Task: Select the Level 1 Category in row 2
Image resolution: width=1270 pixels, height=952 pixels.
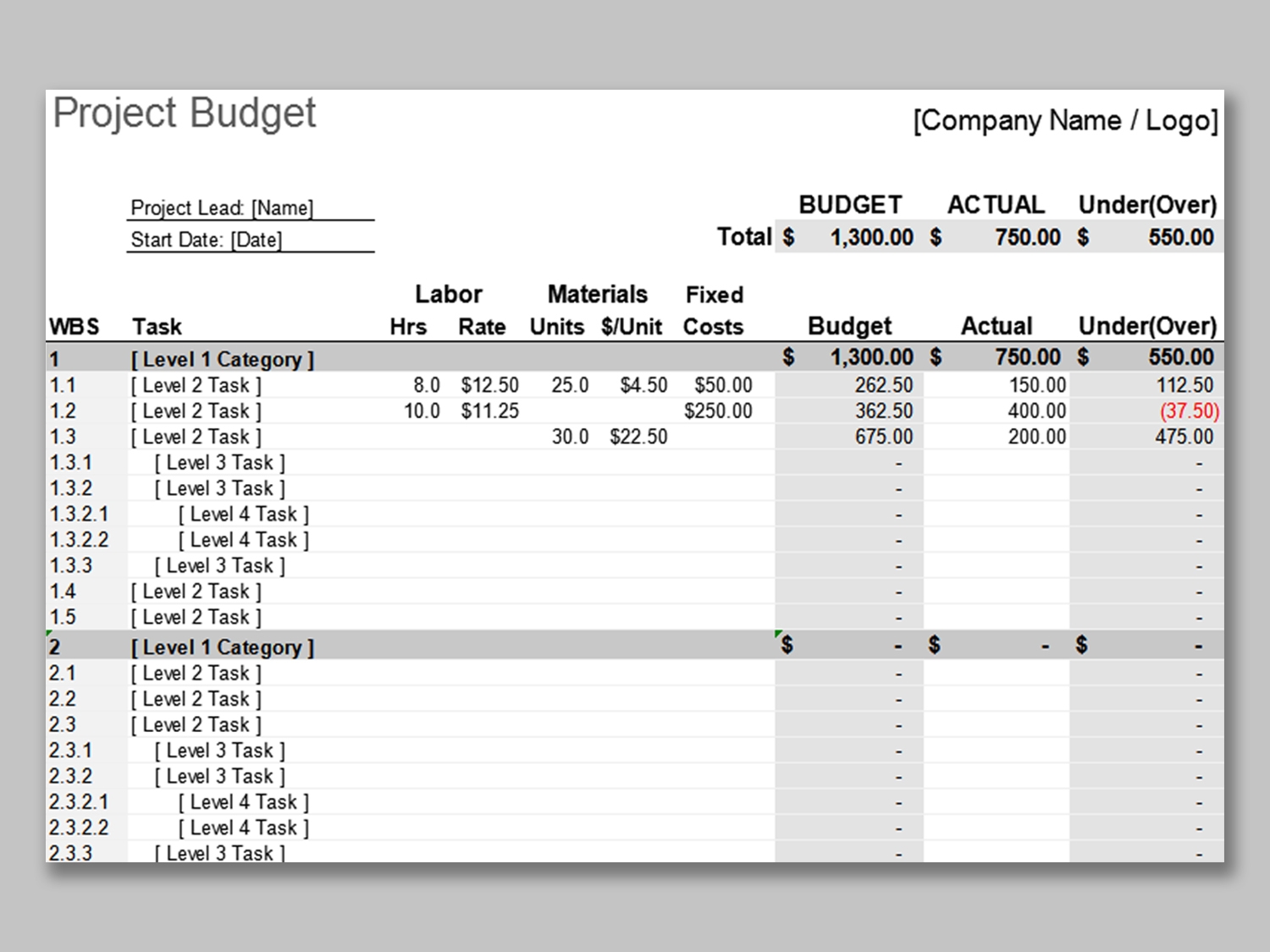Action: click(222, 648)
